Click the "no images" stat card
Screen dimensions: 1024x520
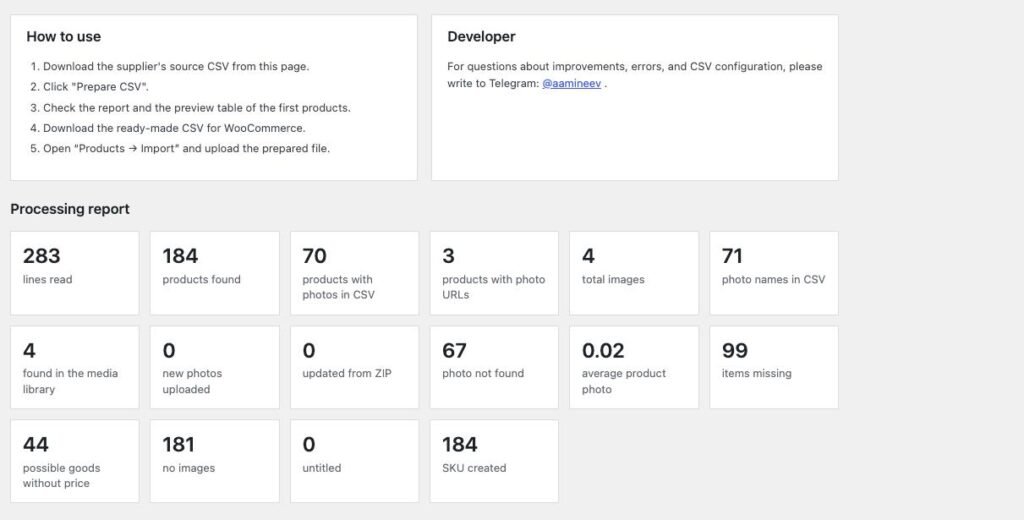[215, 461]
